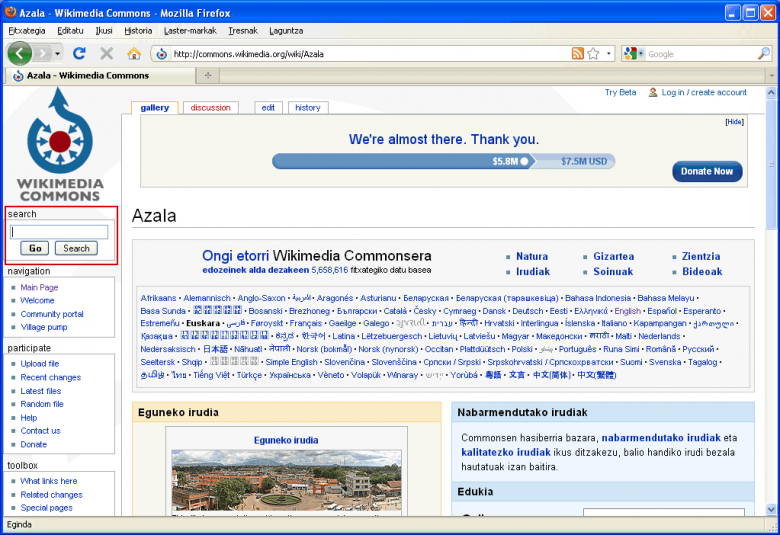Click the $5.8M donation progress bar
780x535 pixels.
click(403, 161)
